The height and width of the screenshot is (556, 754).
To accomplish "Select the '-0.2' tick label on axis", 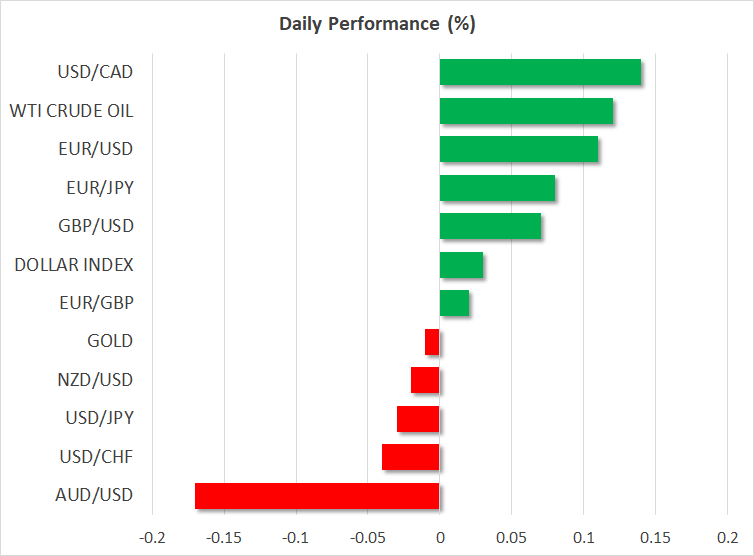I will 152,537.
